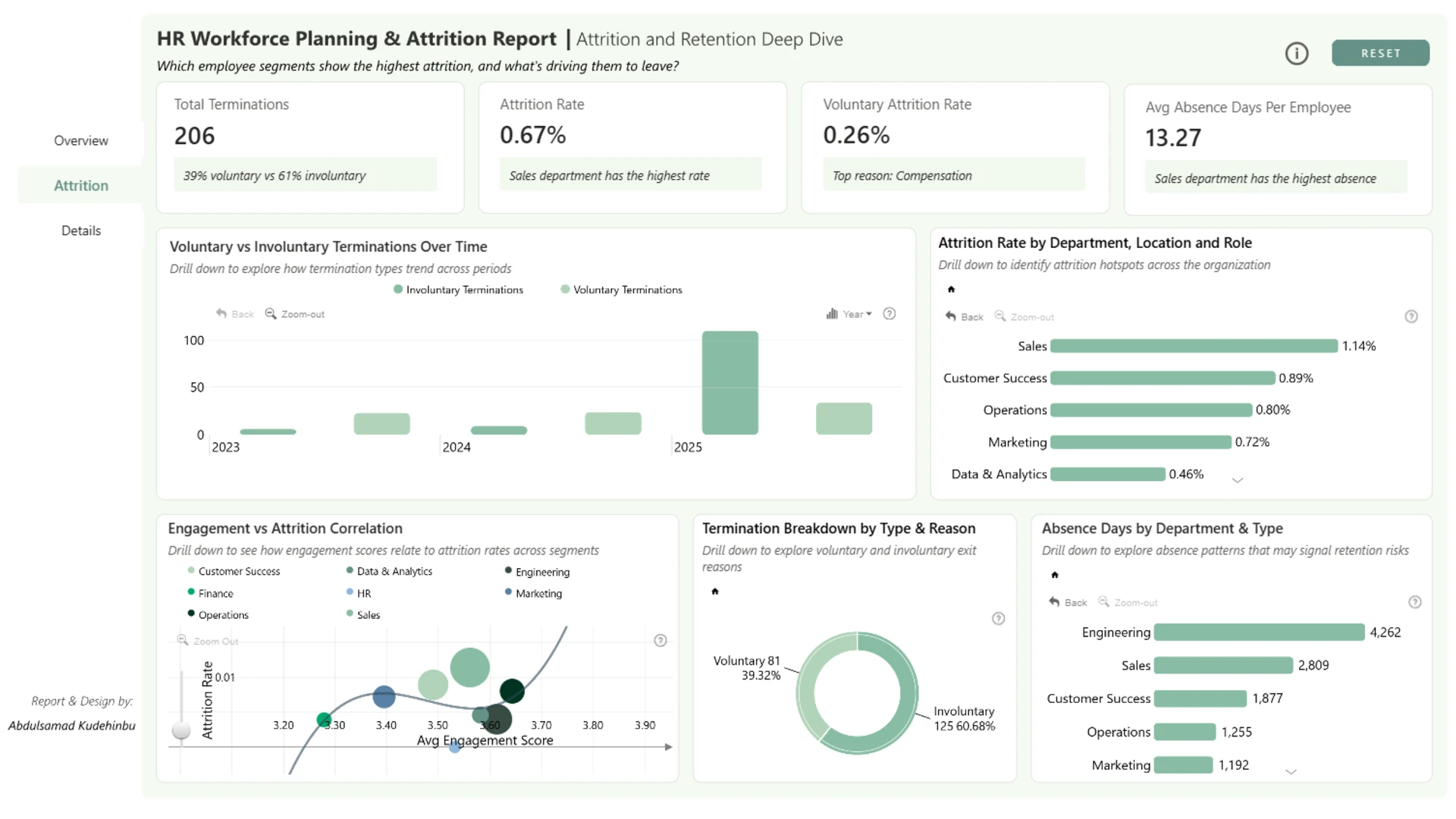This screenshot has height=819, width=1456.
Task: Click Zoom-out in Attrition Rate by Department chart
Action: coord(1025,317)
